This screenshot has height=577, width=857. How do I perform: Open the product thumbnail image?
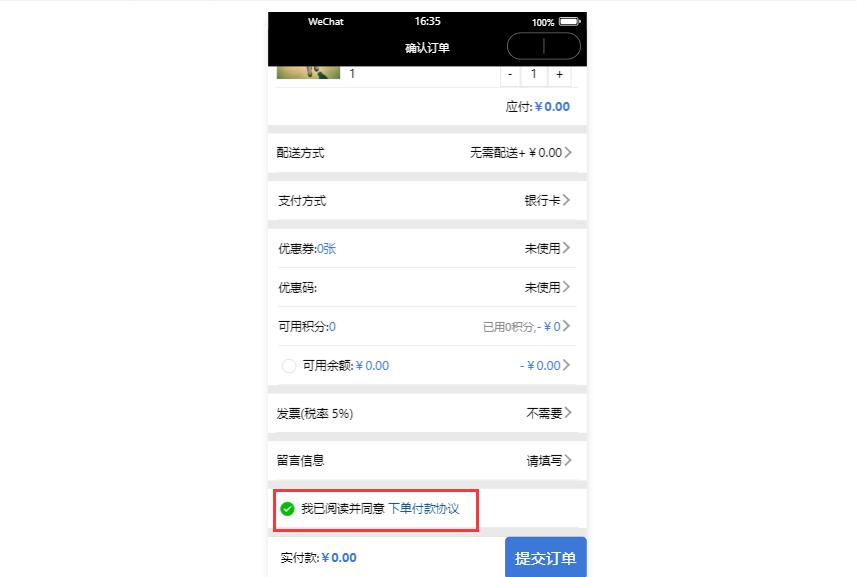[308, 72]
